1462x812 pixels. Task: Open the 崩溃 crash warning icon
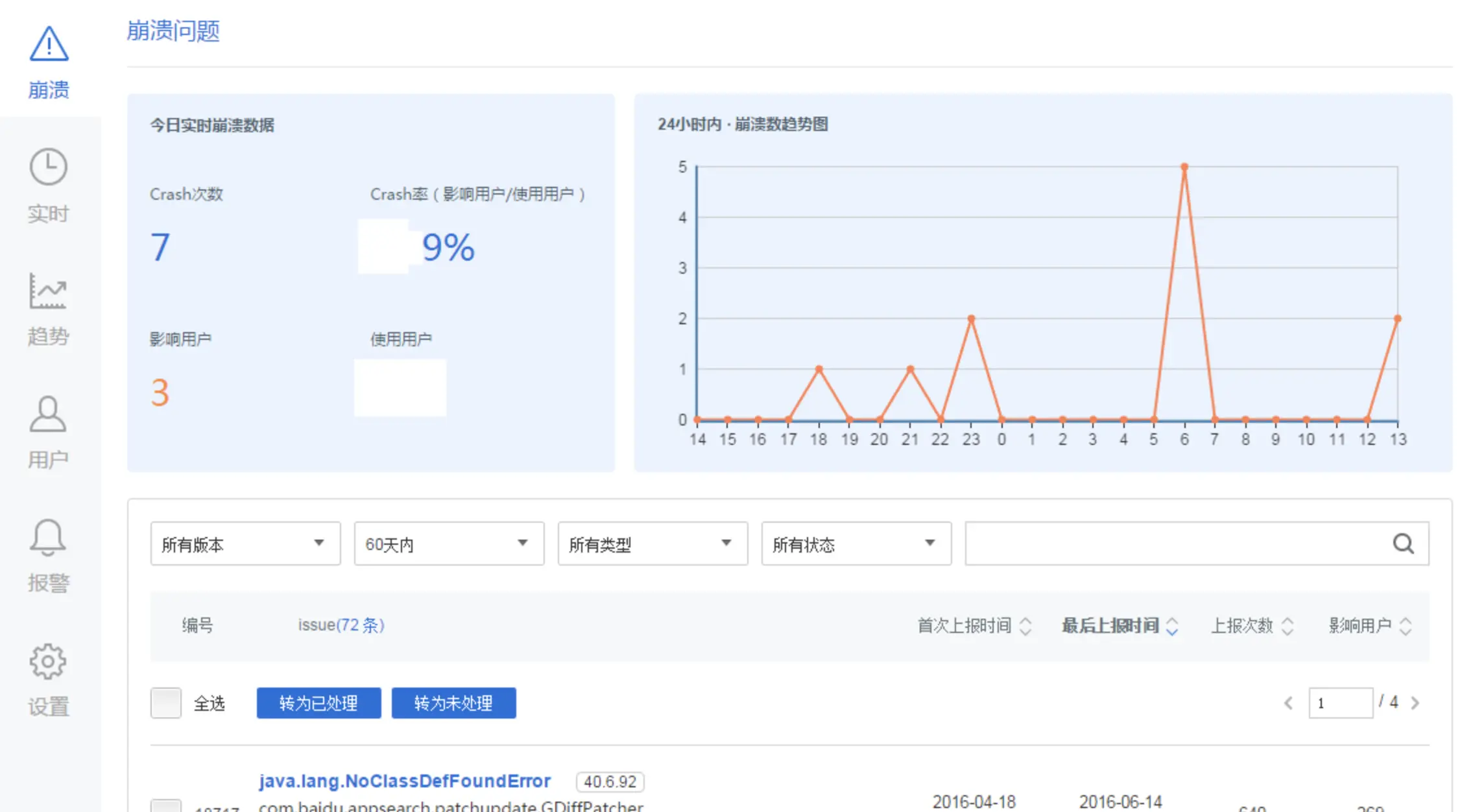(49, 45)
